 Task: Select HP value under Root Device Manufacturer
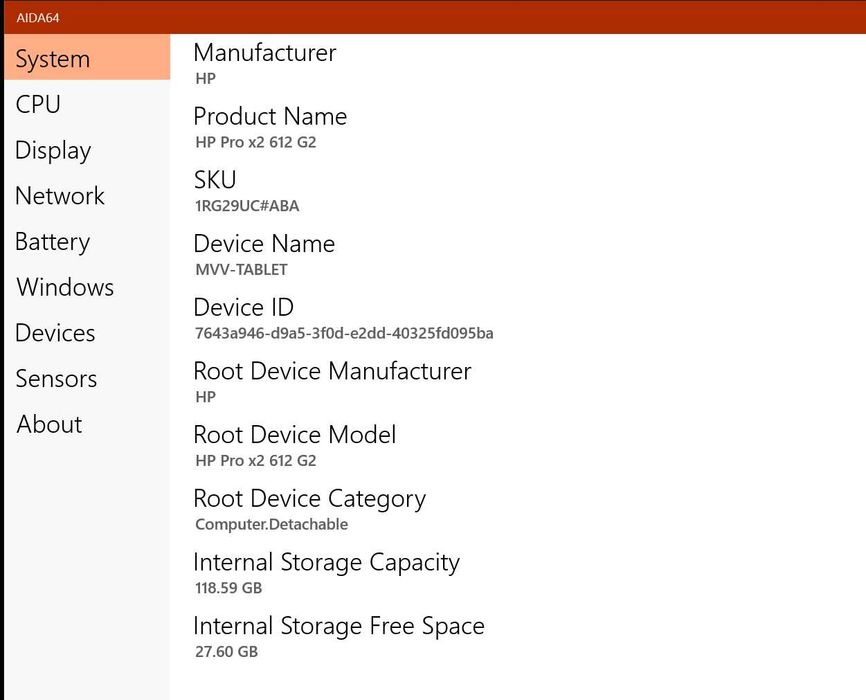point(205,397)
